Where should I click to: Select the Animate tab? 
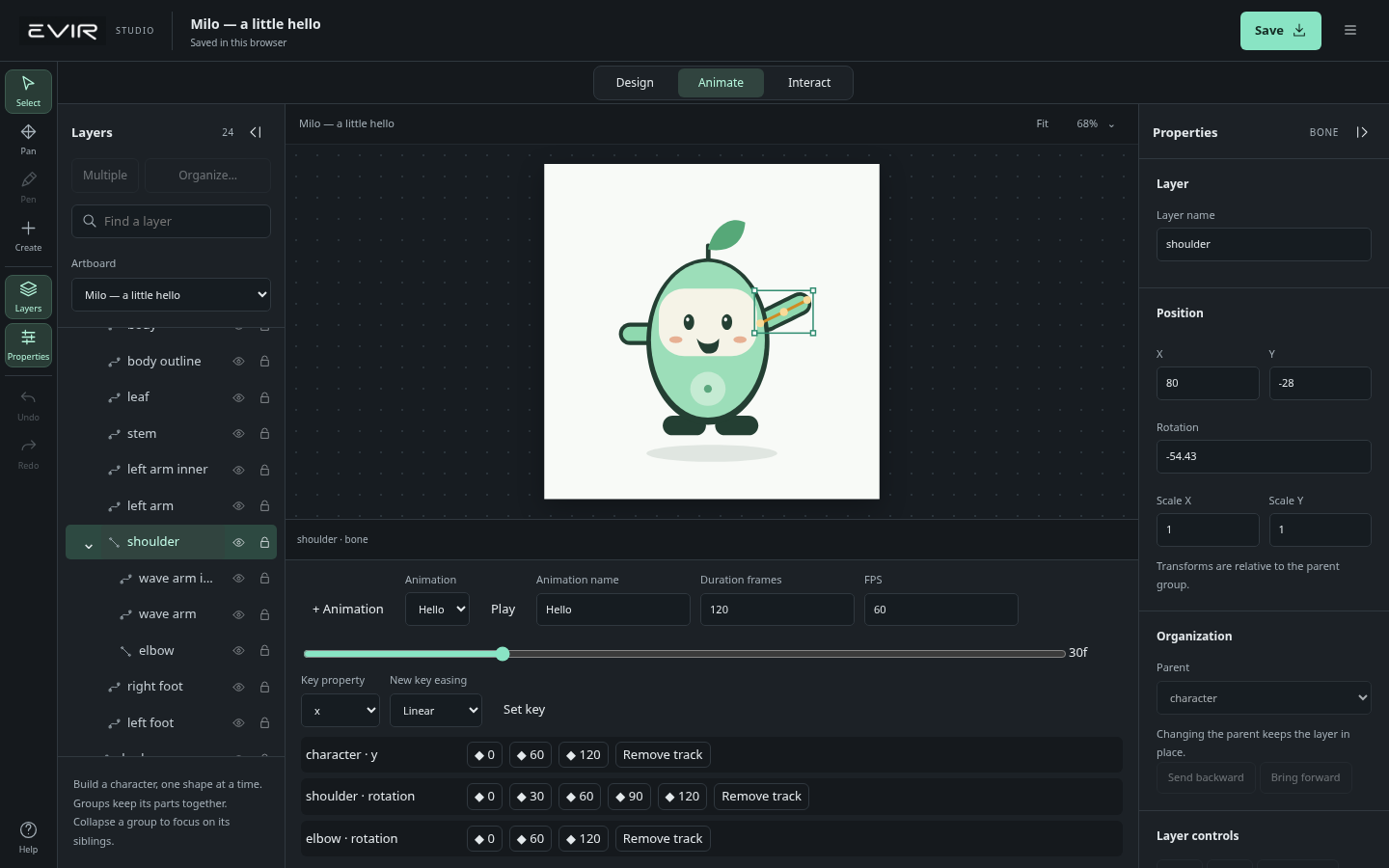(x=721, y=83)
